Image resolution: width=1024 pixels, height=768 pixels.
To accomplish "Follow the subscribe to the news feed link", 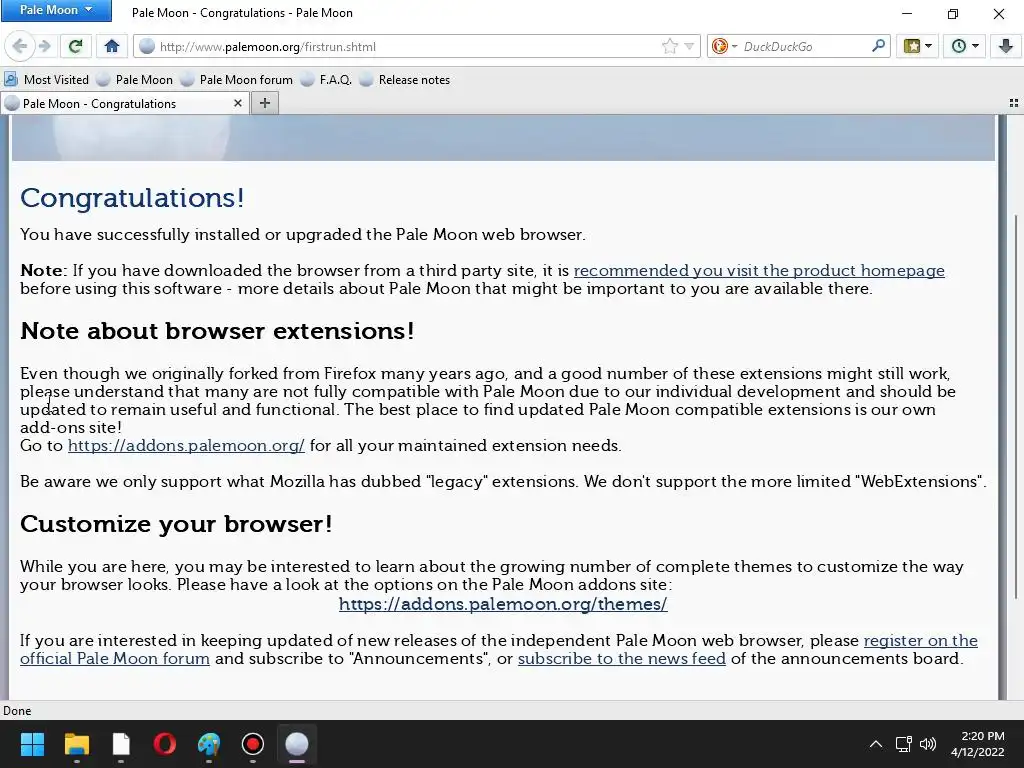I will [x=622, y=658].
